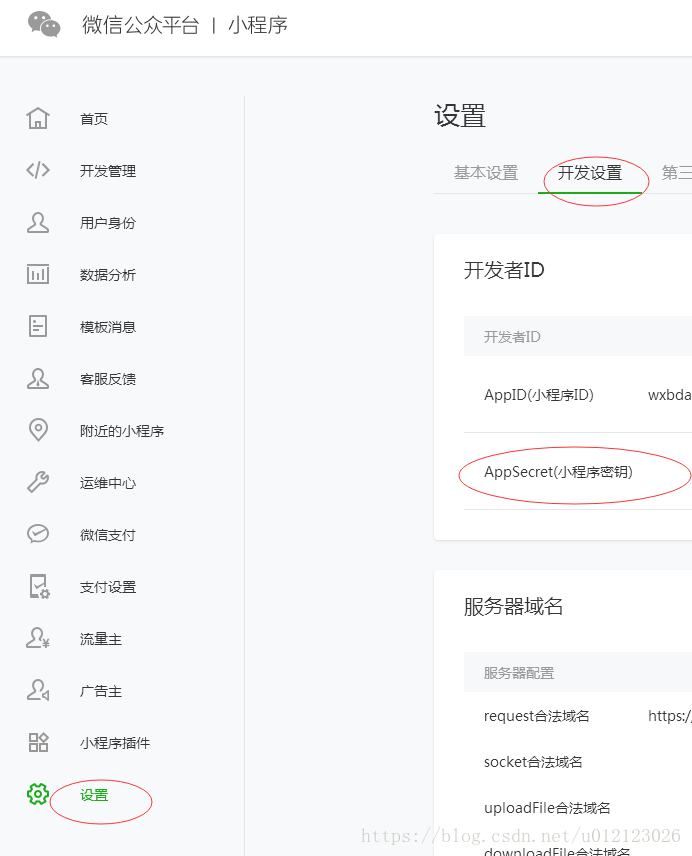692x856 pixels.
Task: Click the advertiser icon for 广告主
Action: tap(38, 690)
